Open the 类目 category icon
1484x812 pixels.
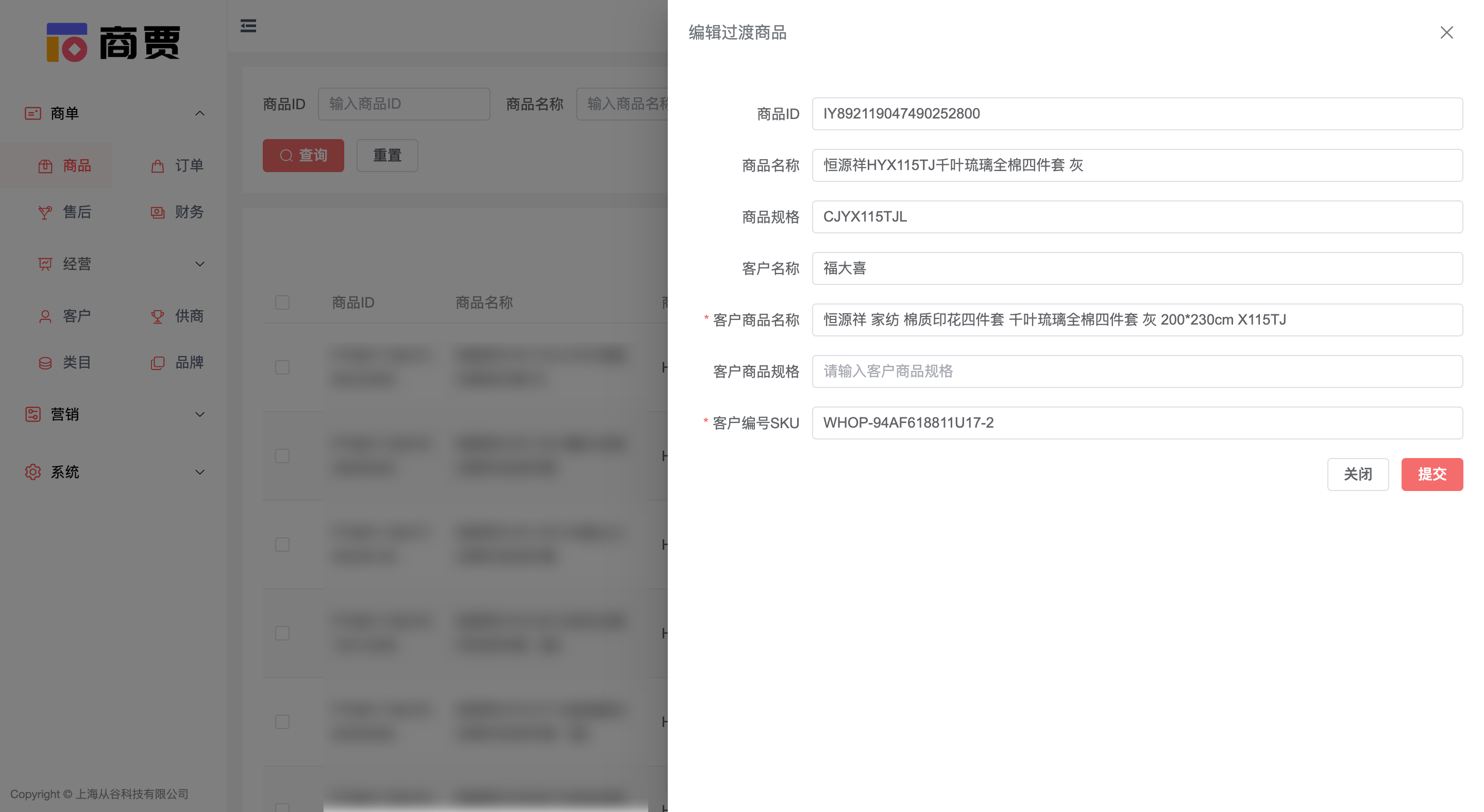(45, 362)
